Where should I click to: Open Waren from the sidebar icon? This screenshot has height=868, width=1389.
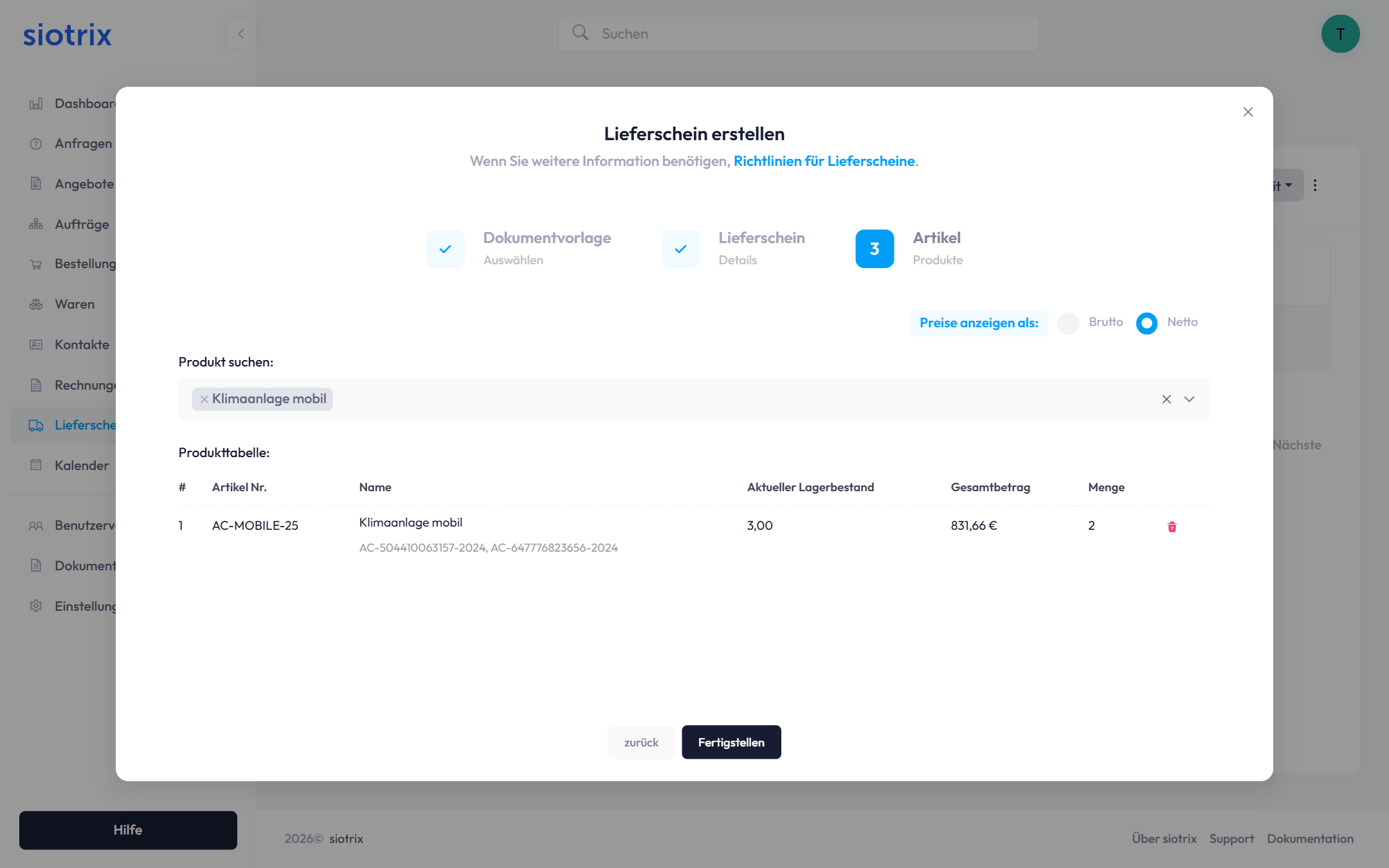coord(36,304)
